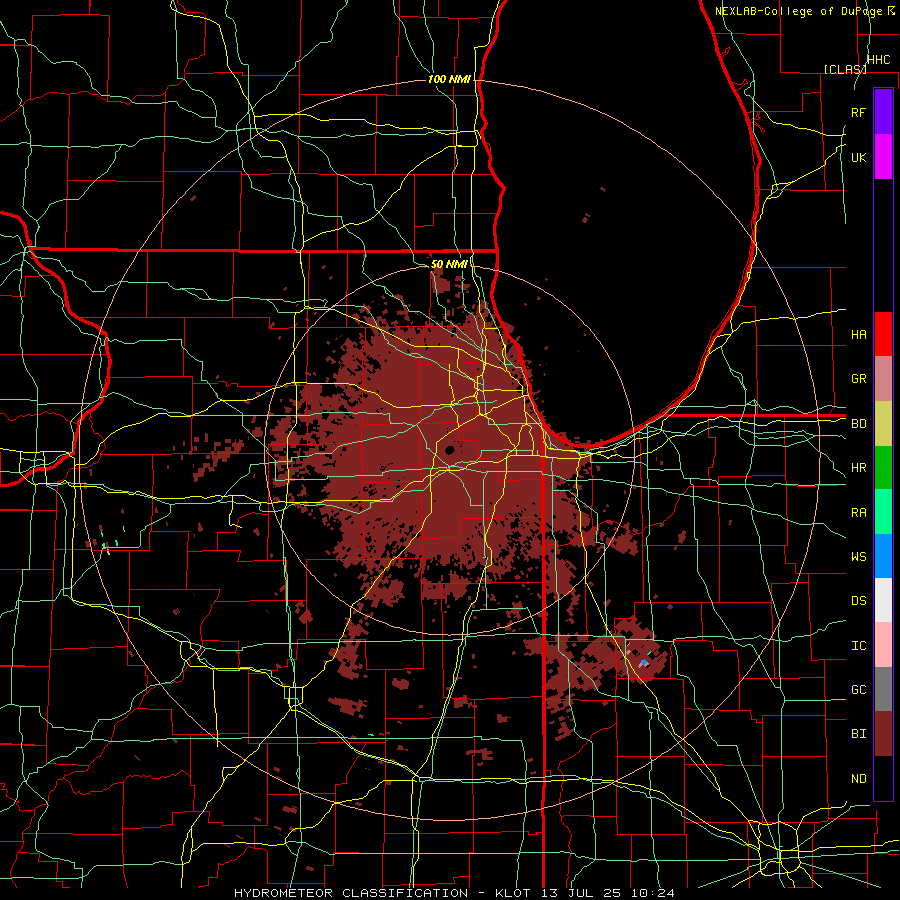Click the BD legend label
Viewport: 900px width, 900px height.
[x=859, y=424]
